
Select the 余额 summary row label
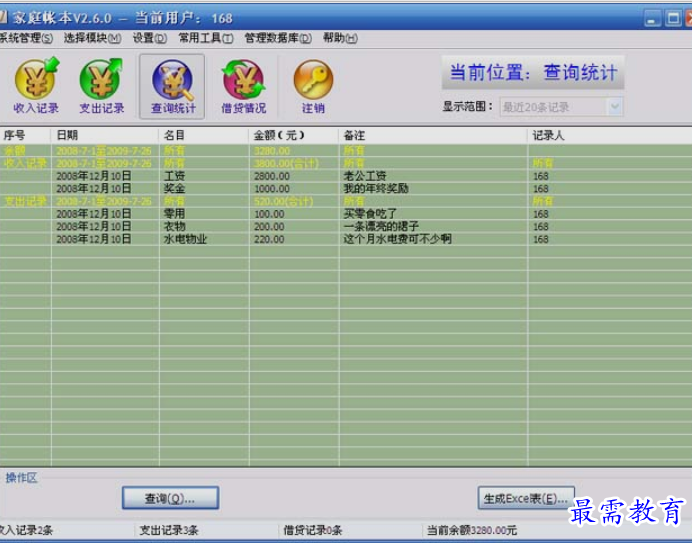[x=15, y=151]
